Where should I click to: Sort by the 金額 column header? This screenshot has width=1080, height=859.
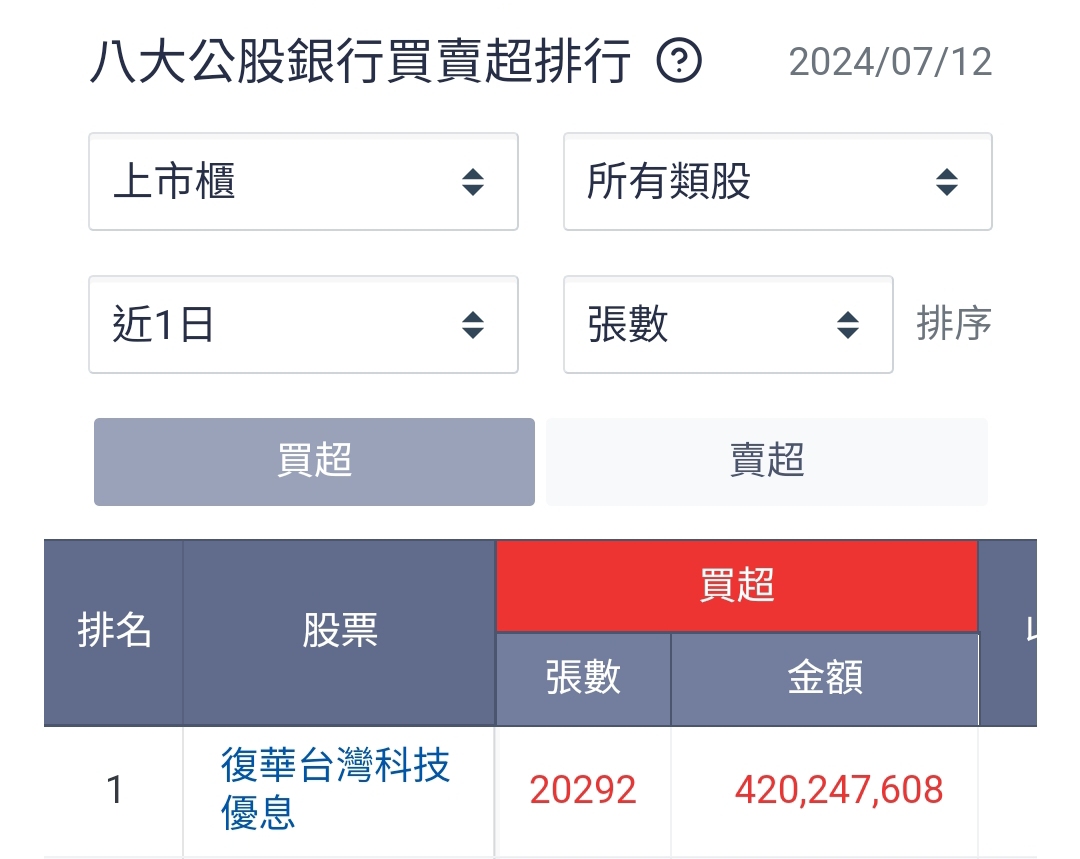tap(825, 678)
